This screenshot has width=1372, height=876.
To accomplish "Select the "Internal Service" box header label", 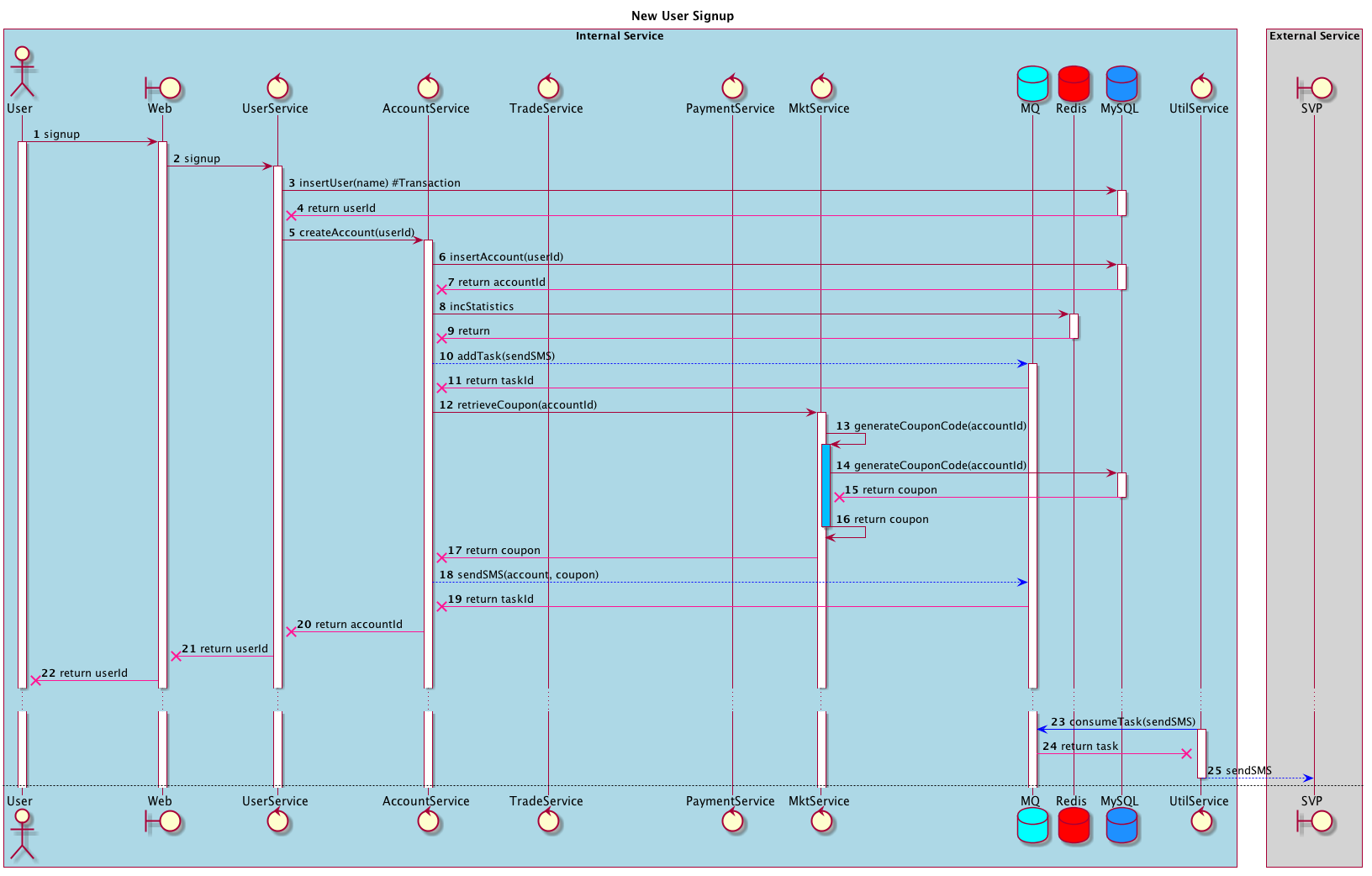I will pos(620,36).
